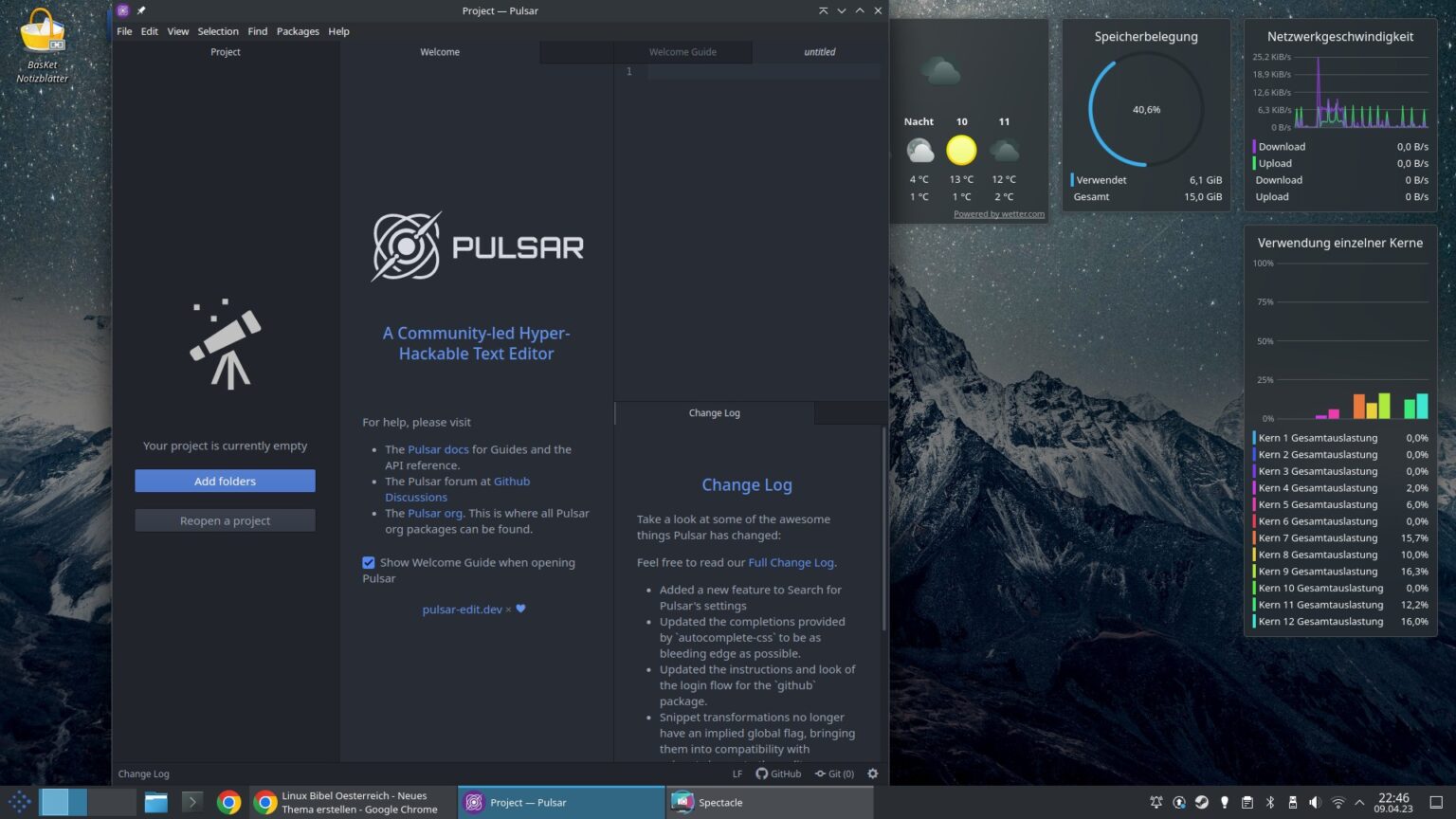Click the Steam icon in the system tray

click(x=1202, y=802)
